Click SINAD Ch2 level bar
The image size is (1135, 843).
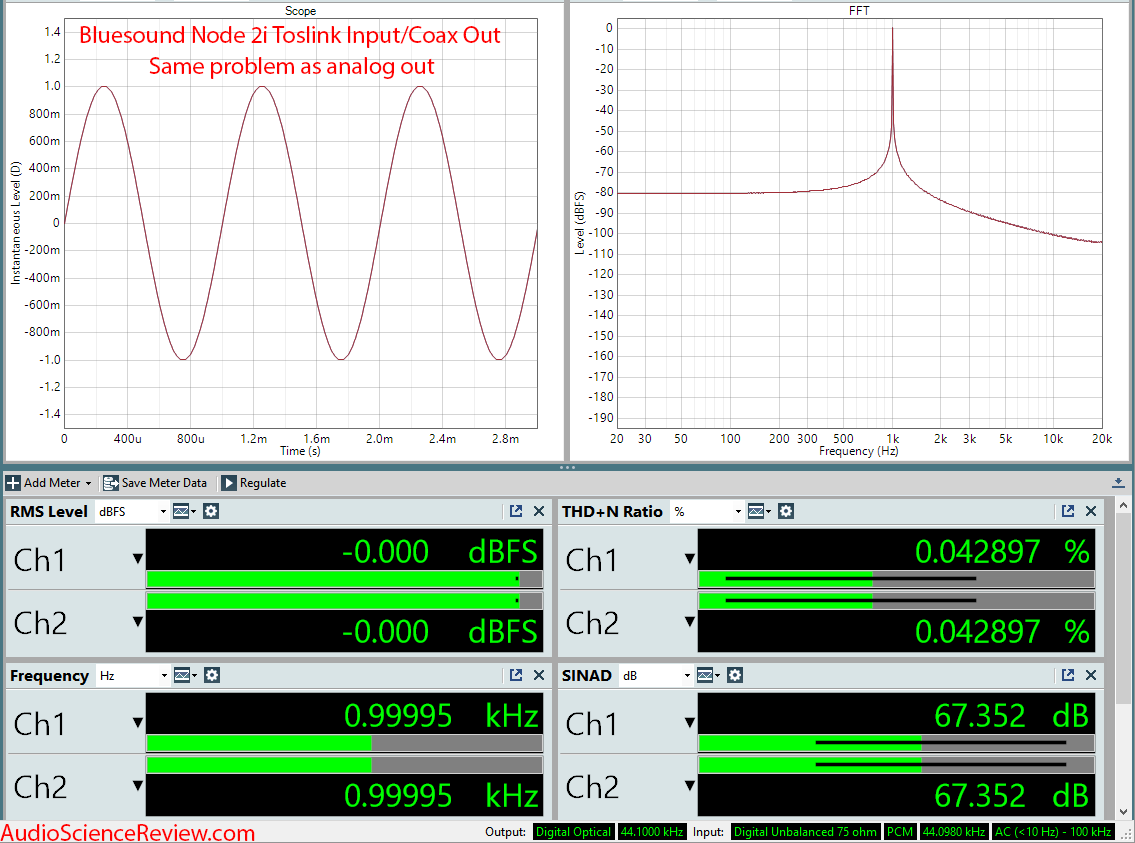click(x=896, y=764)
